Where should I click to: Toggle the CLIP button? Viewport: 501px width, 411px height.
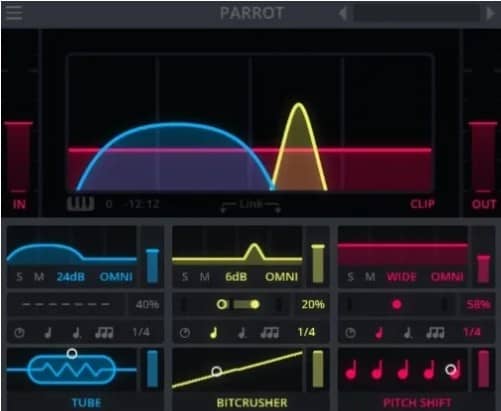tap(422, 204)
